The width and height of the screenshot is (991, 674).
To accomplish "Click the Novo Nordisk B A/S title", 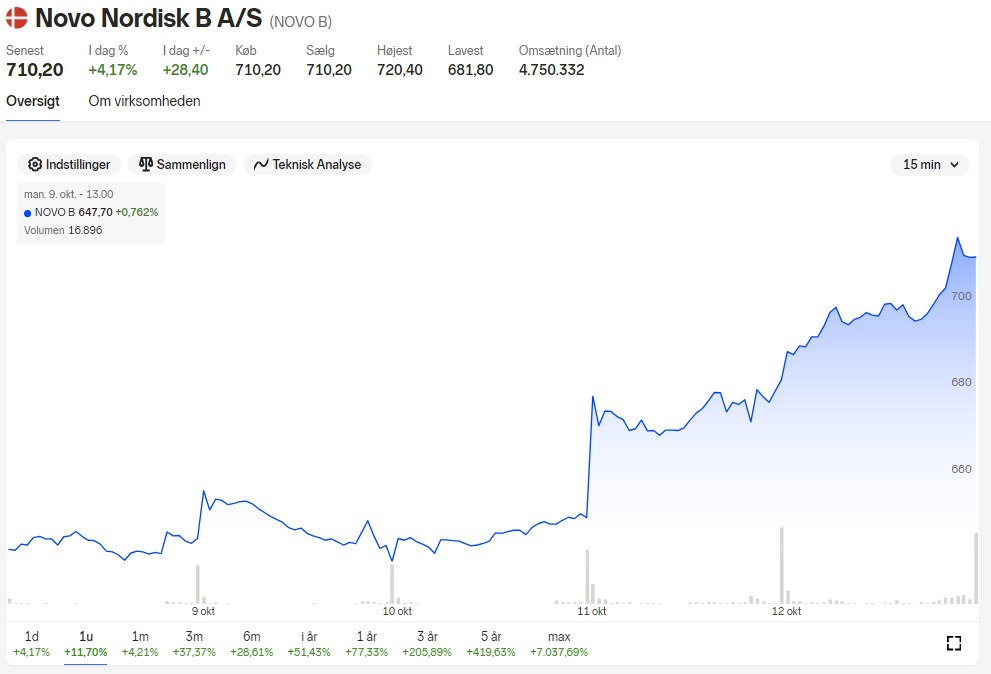I will coord(149,18).
